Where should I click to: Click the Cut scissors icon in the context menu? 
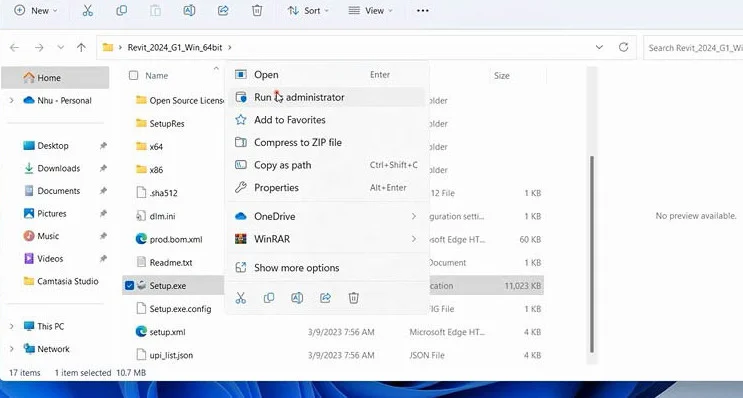click(241, 298)
